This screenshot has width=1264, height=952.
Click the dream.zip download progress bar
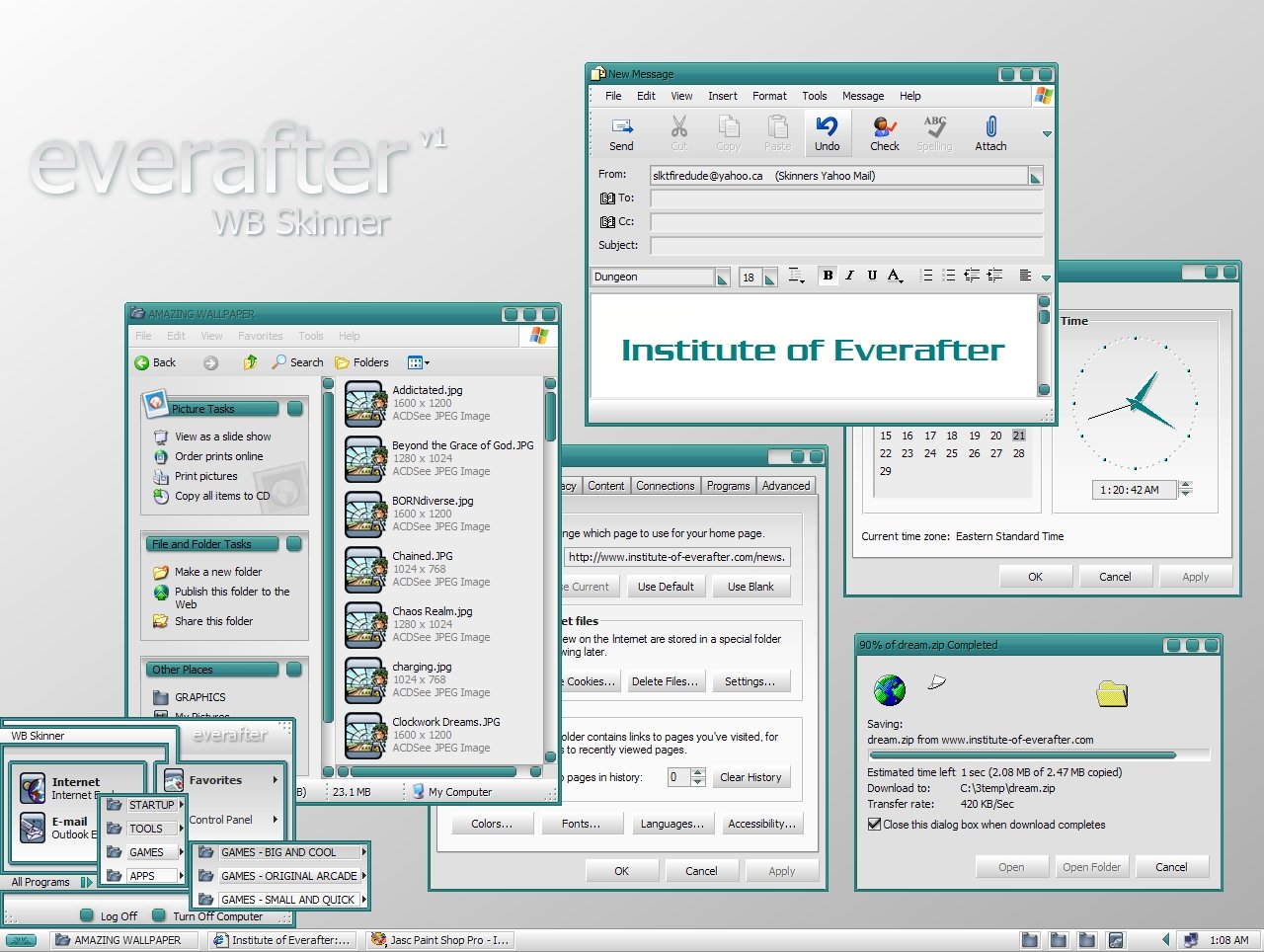[x=1039, y=755]
